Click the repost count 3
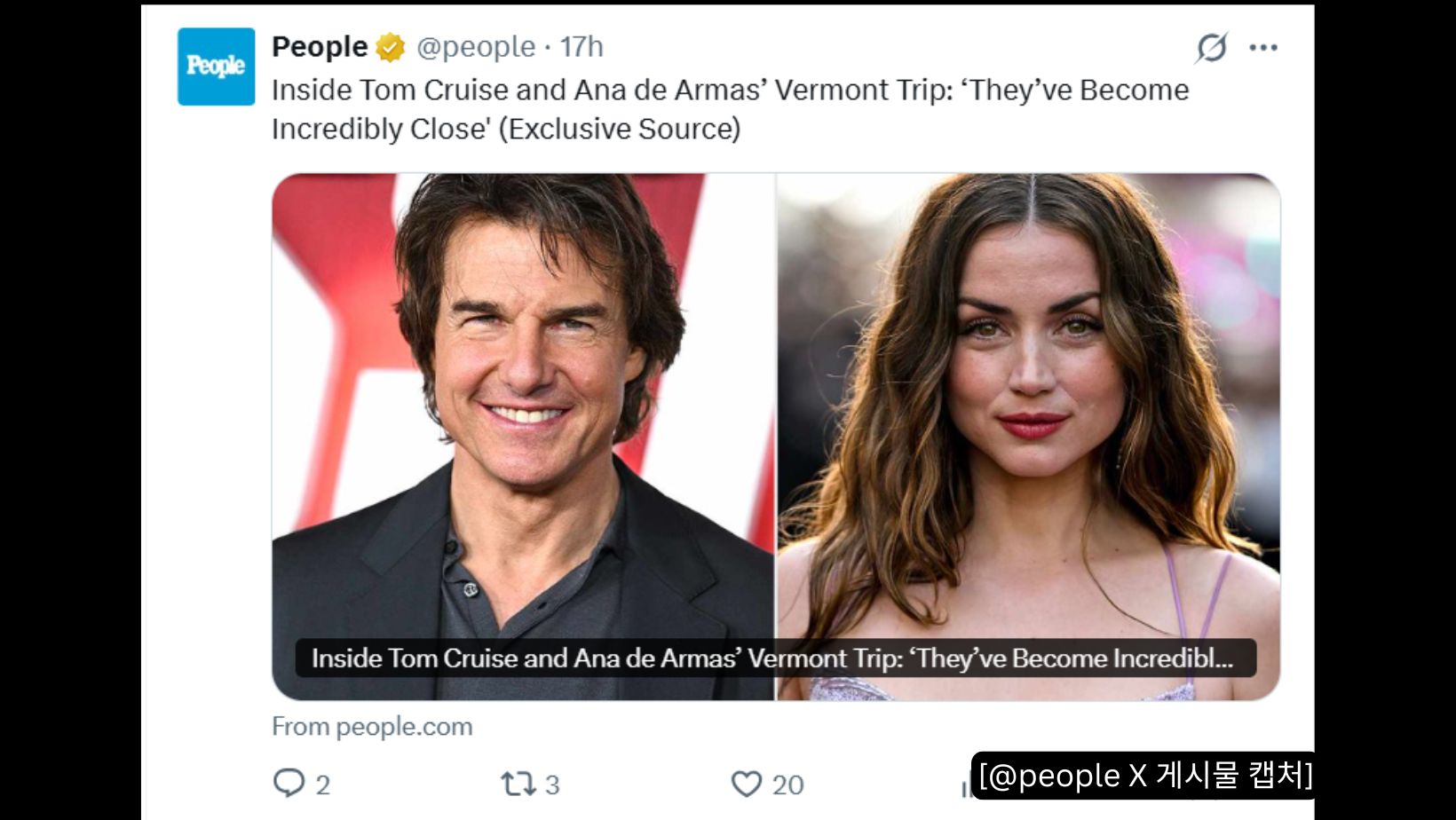Viewport: 1456px width, 820px height. coord(552,785)
